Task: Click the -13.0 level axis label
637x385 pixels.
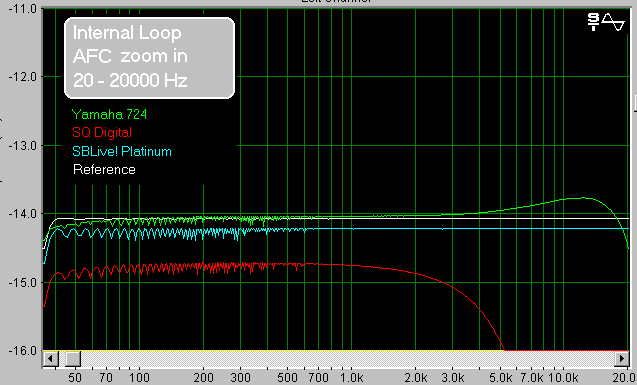Action: tap(22, 145)
